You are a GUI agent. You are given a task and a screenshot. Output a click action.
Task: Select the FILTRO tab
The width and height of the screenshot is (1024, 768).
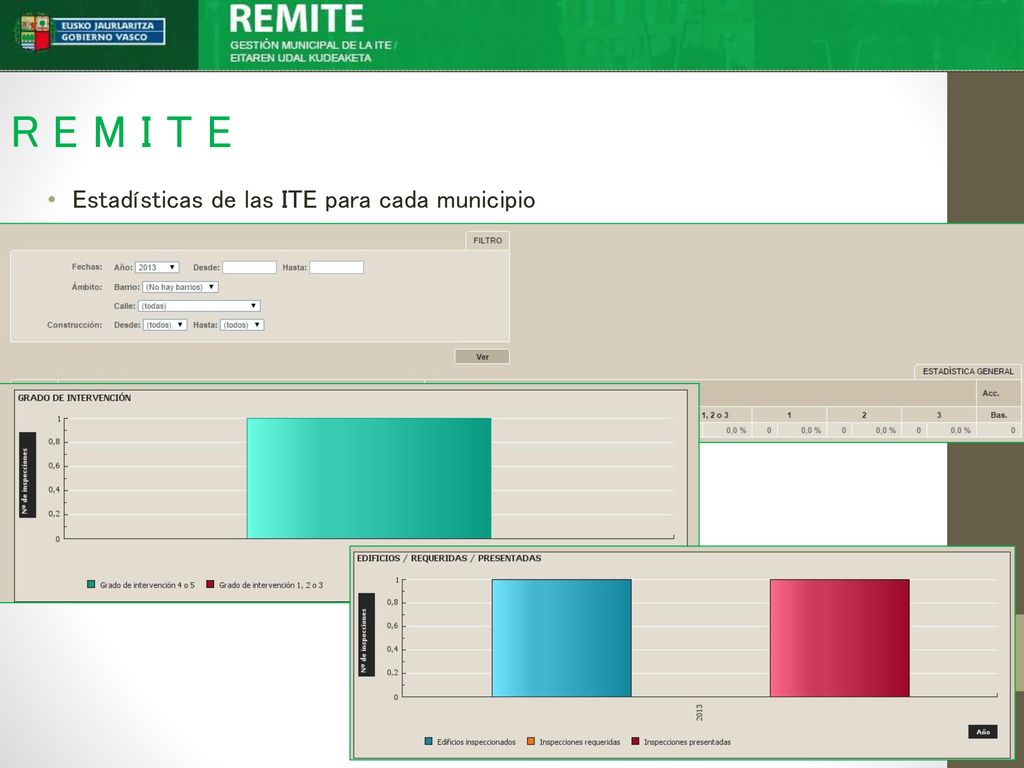click(487, 240)
